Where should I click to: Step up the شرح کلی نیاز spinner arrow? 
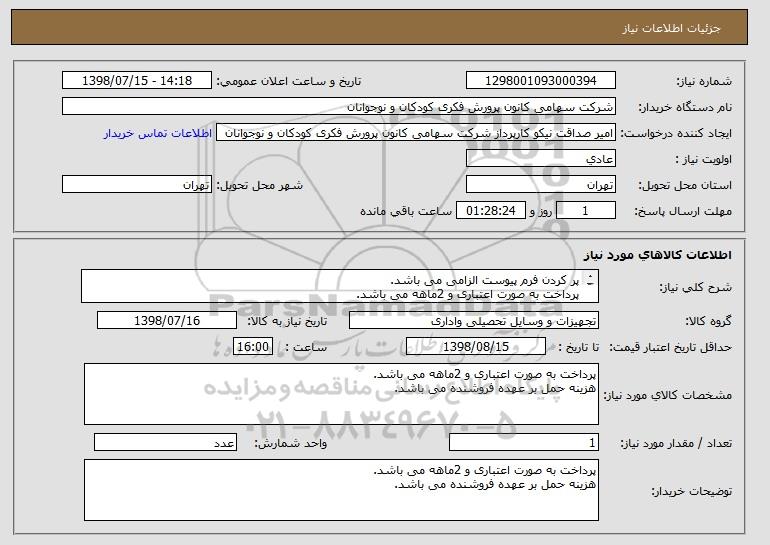tap(590, 277)
